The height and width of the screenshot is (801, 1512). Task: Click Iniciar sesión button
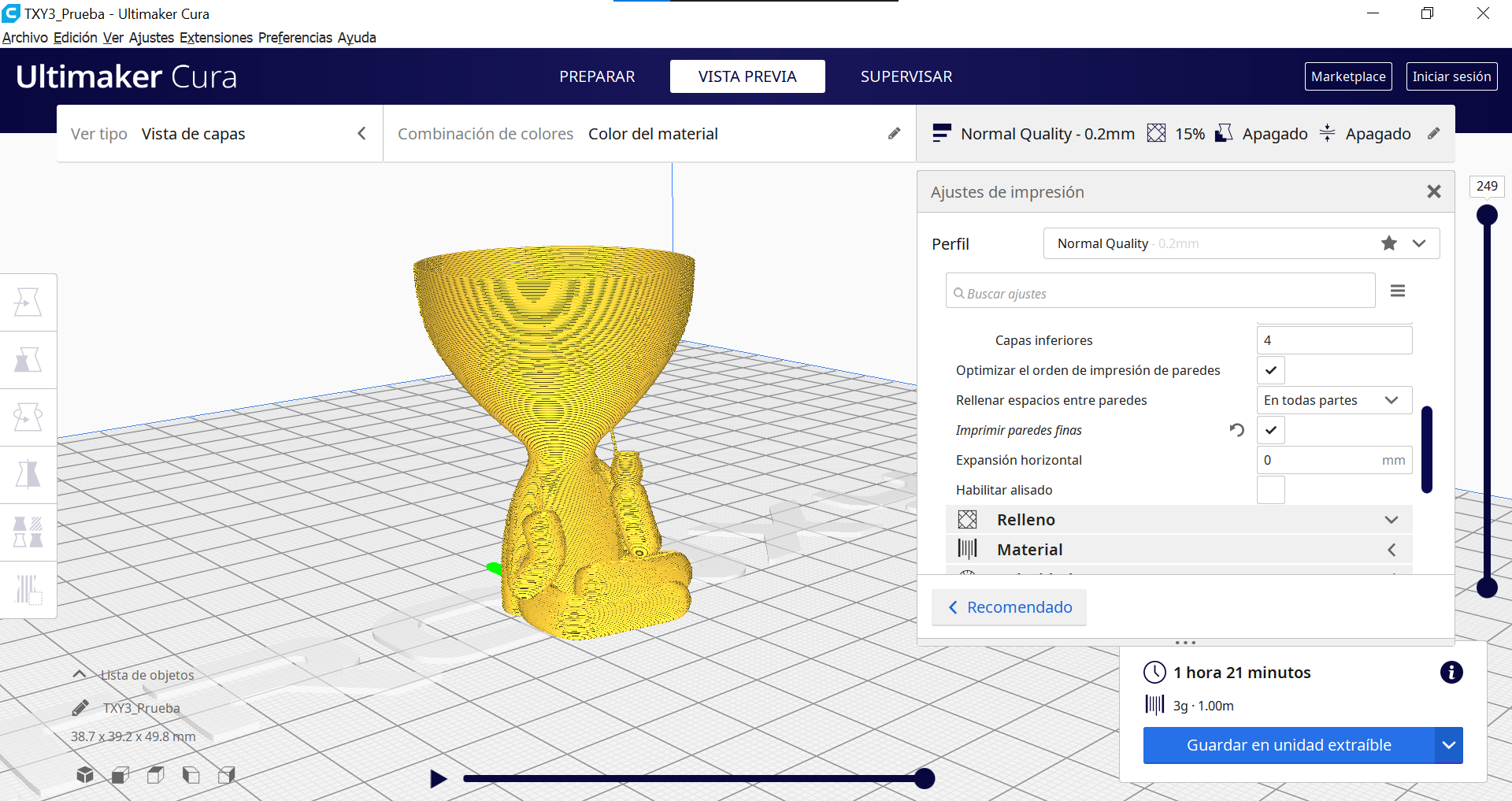(1451, 76)
